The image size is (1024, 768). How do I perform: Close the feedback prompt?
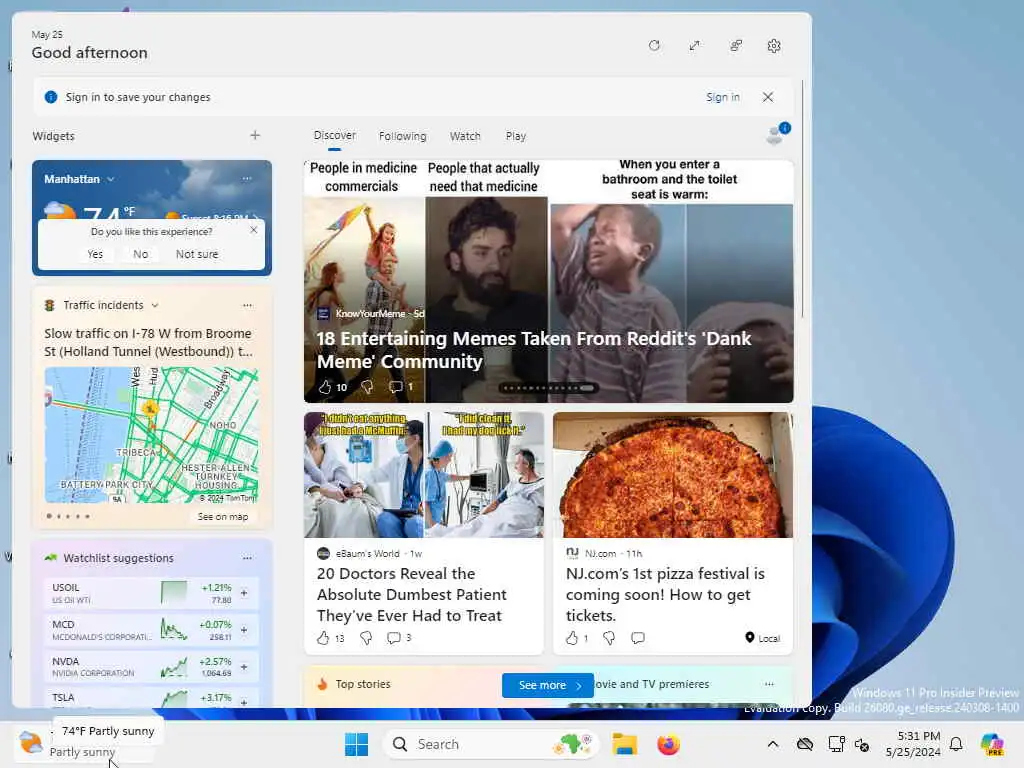click(x=253, y=230)
